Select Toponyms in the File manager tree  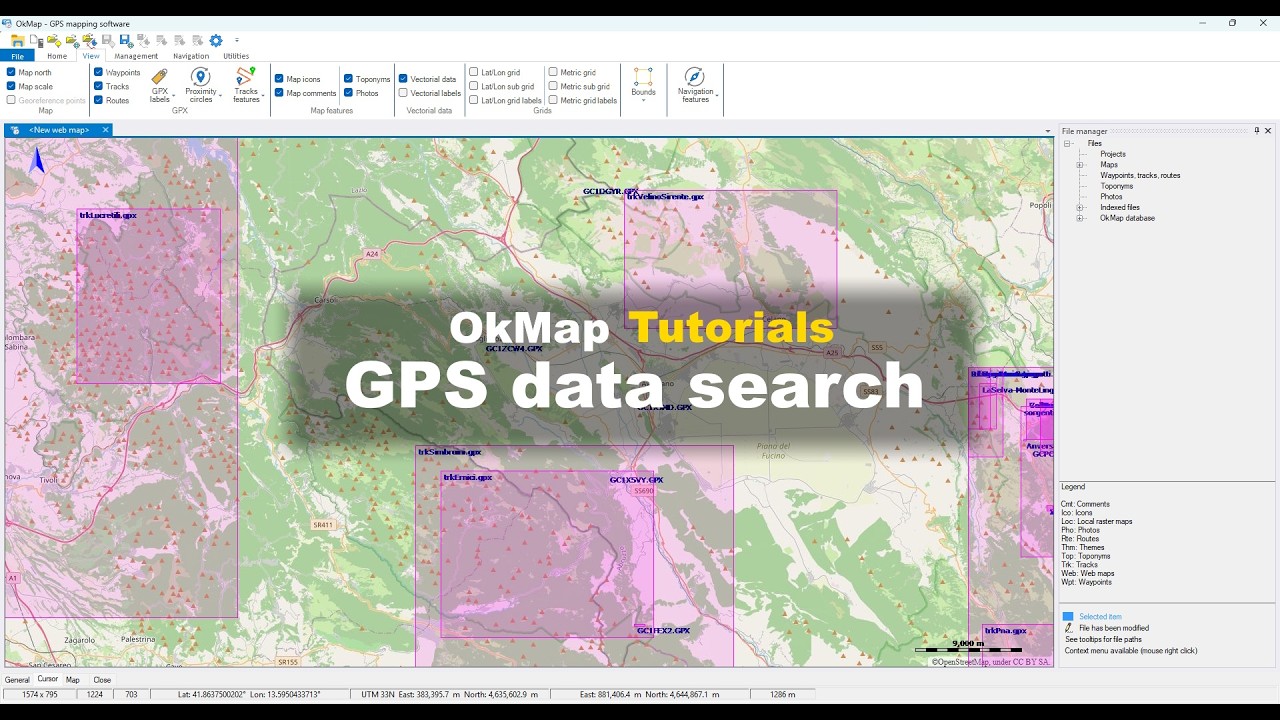[x=1117, y=186]
